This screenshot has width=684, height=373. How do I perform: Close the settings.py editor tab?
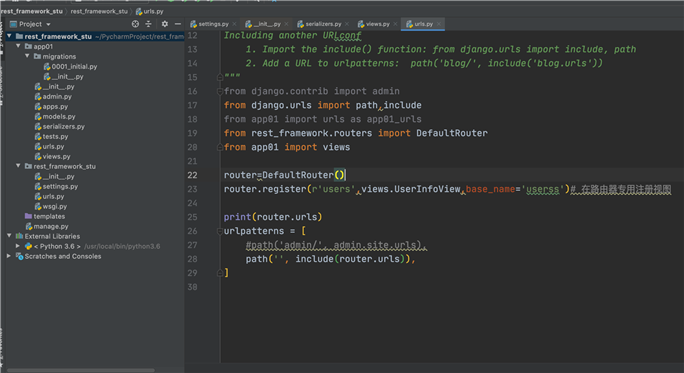coord(234,24)
